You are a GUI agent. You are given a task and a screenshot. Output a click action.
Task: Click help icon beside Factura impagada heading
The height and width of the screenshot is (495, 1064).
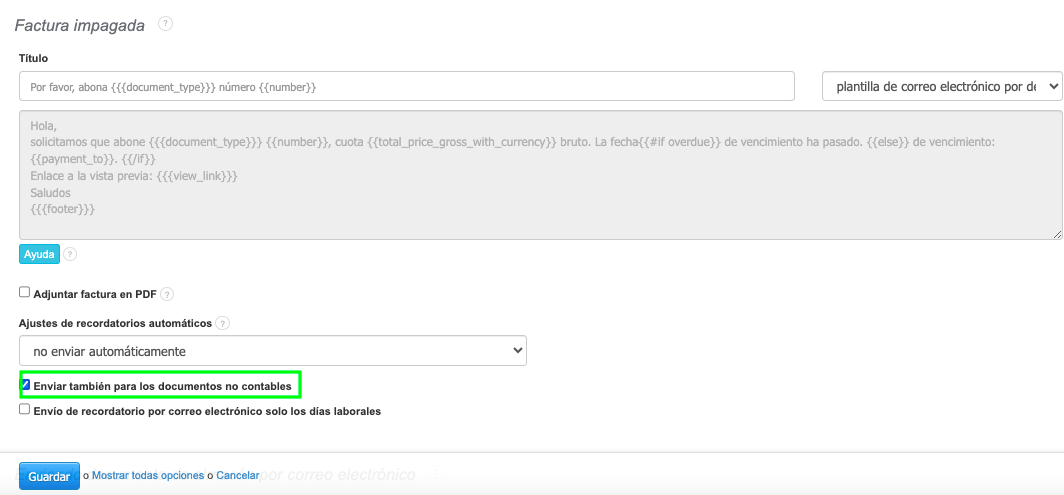tap(166, 23)
